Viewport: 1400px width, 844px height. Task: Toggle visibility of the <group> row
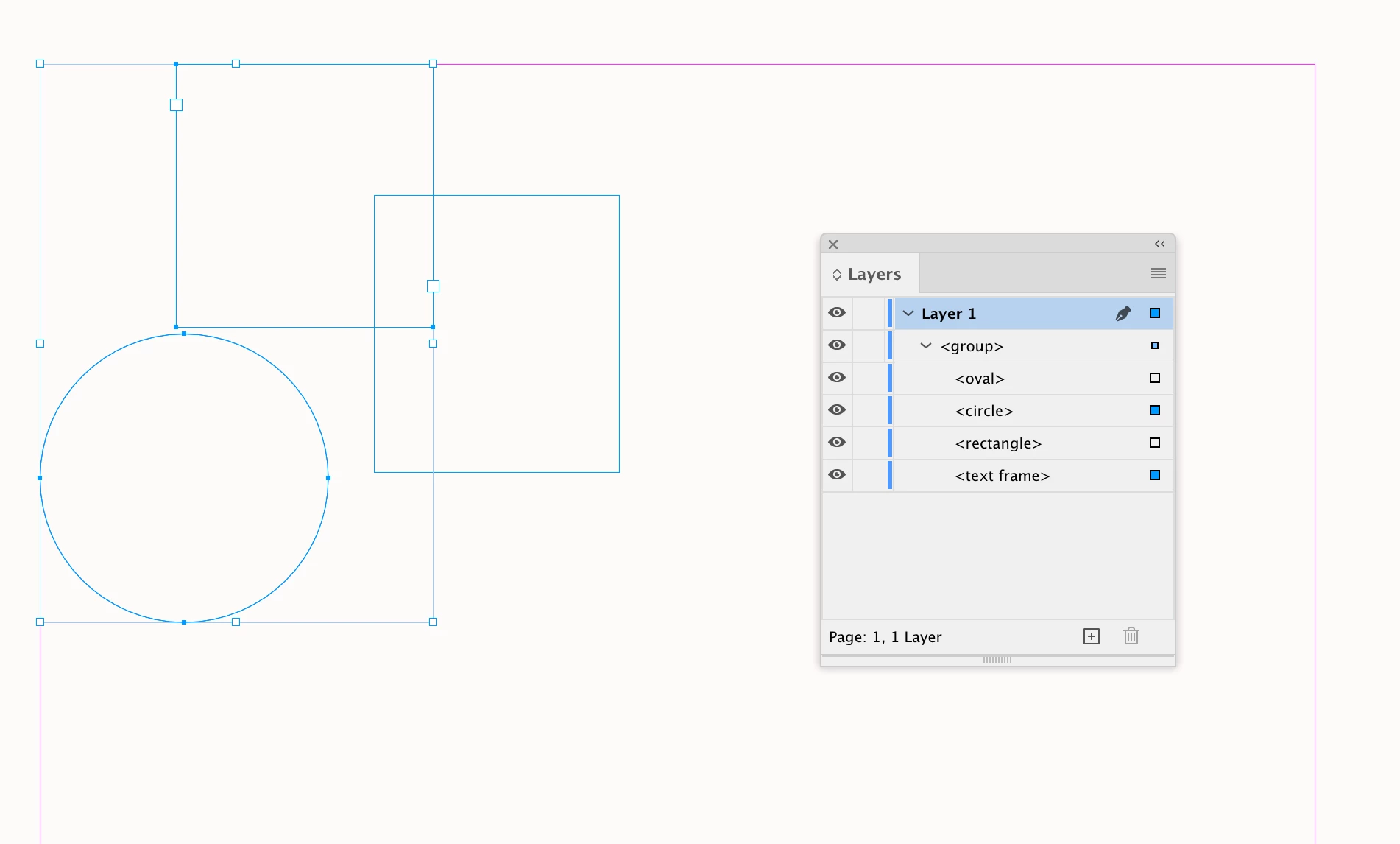(x=837, y=345)
